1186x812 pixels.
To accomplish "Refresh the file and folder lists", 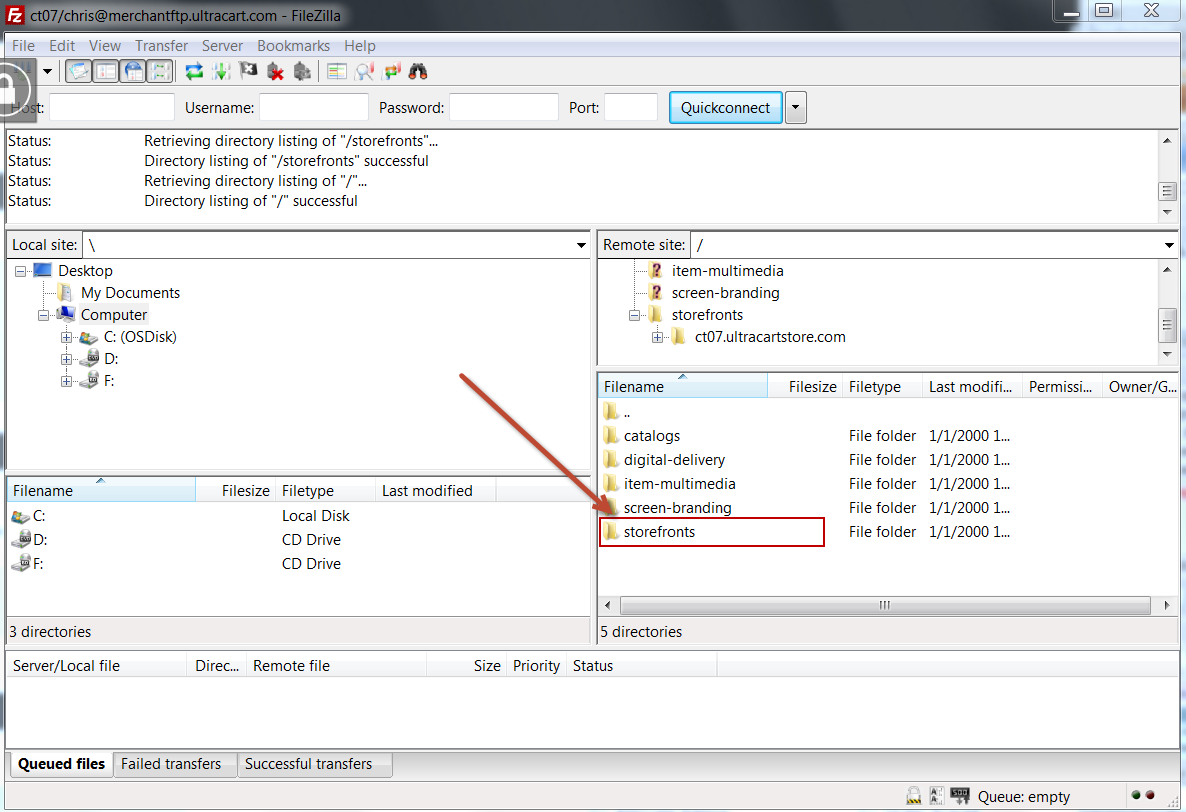I will pos(194,72).
